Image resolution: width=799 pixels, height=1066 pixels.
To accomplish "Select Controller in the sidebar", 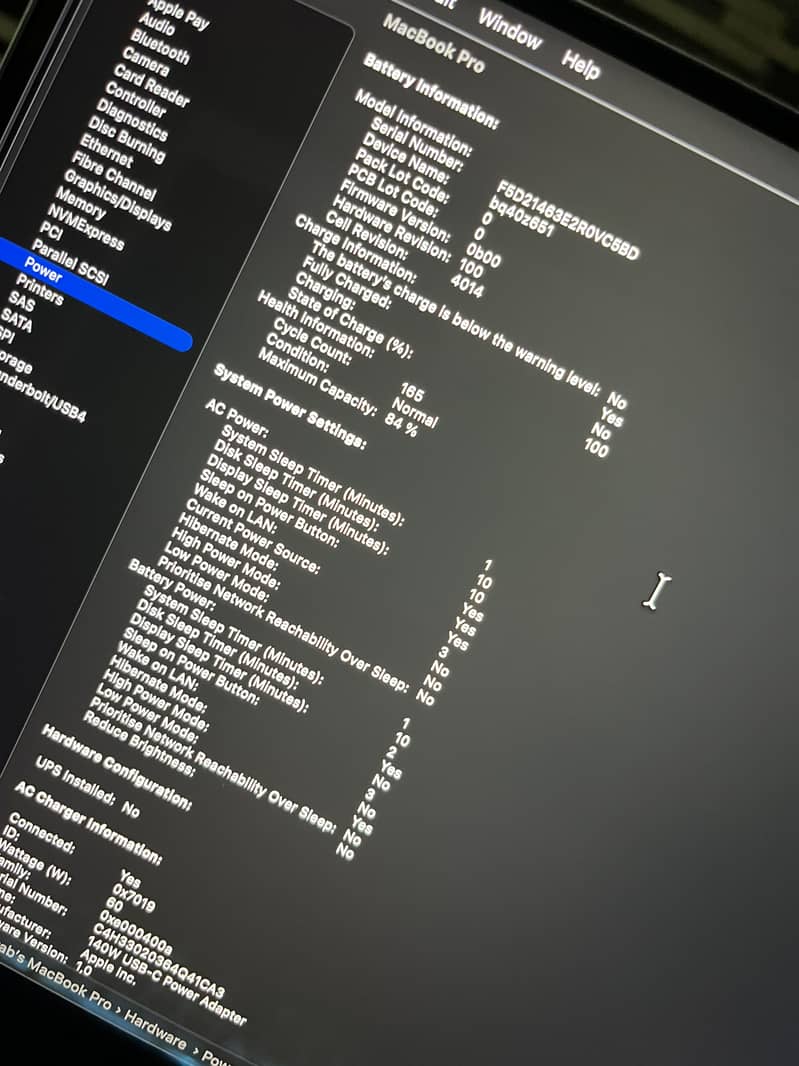I will click(136, 99).
